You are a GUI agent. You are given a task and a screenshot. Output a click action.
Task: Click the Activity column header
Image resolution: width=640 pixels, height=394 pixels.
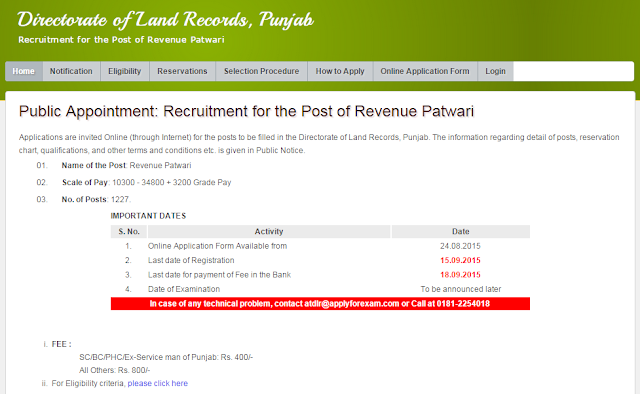[269, 232]
